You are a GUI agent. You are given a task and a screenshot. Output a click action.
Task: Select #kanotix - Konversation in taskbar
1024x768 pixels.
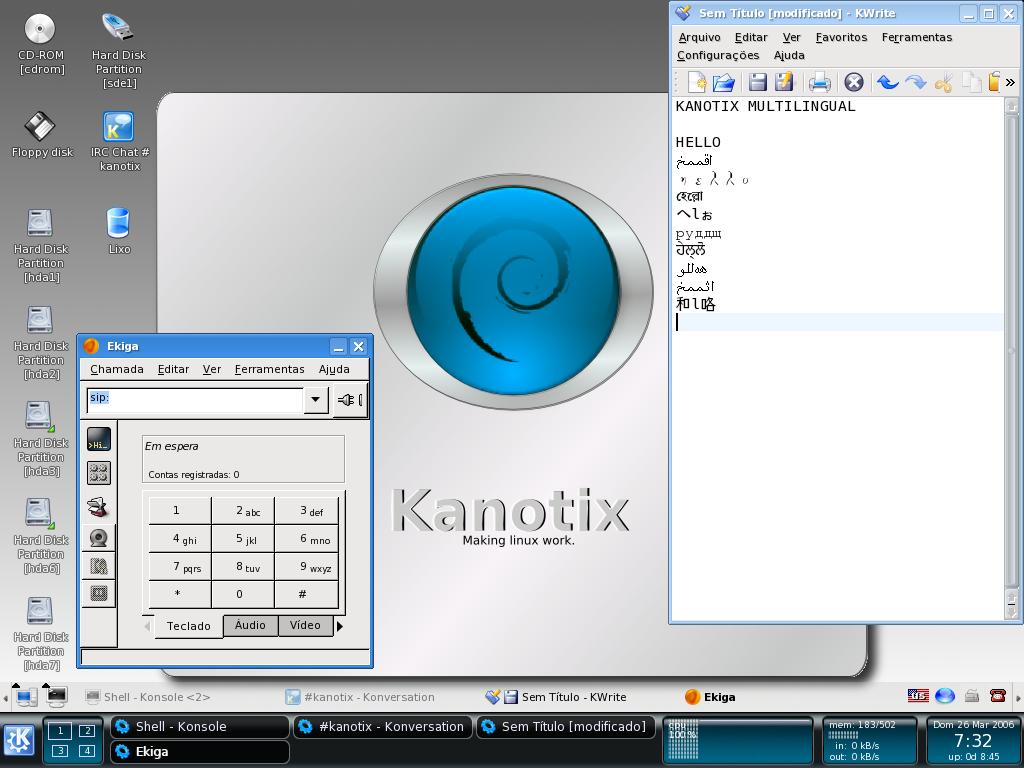383,727
